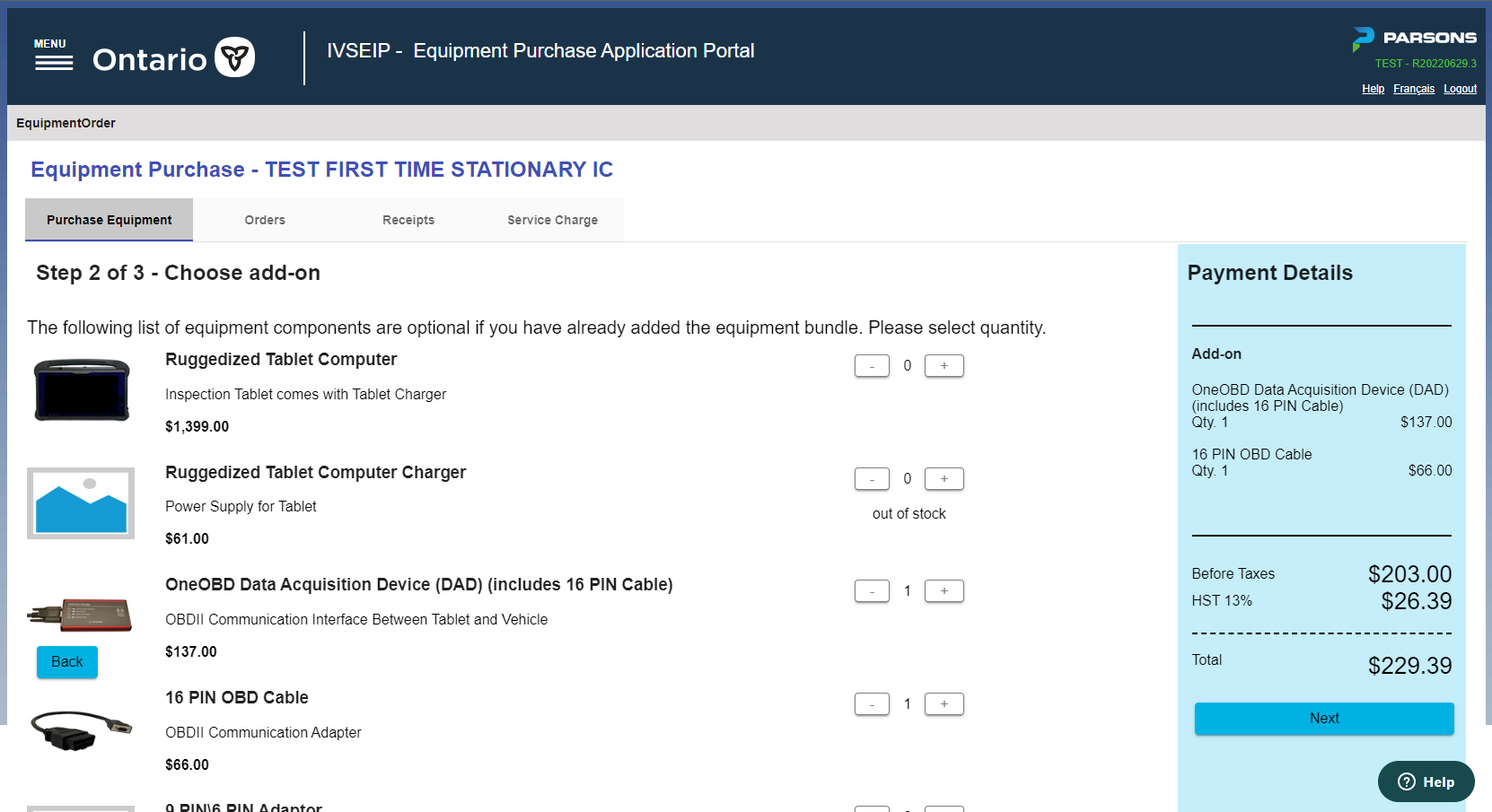
Task: Increase Ruggedized Tablet Computer quantity
Action: pos(943,366)
